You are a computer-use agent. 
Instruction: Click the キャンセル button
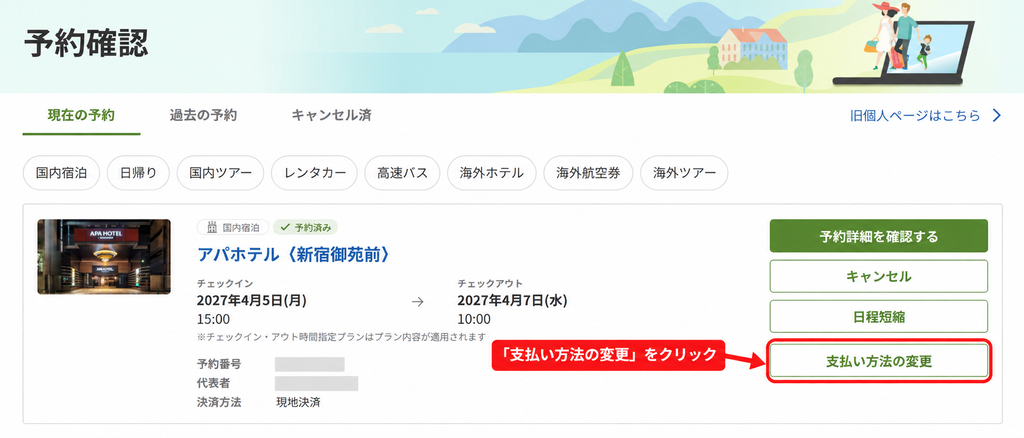coord(878,276)
